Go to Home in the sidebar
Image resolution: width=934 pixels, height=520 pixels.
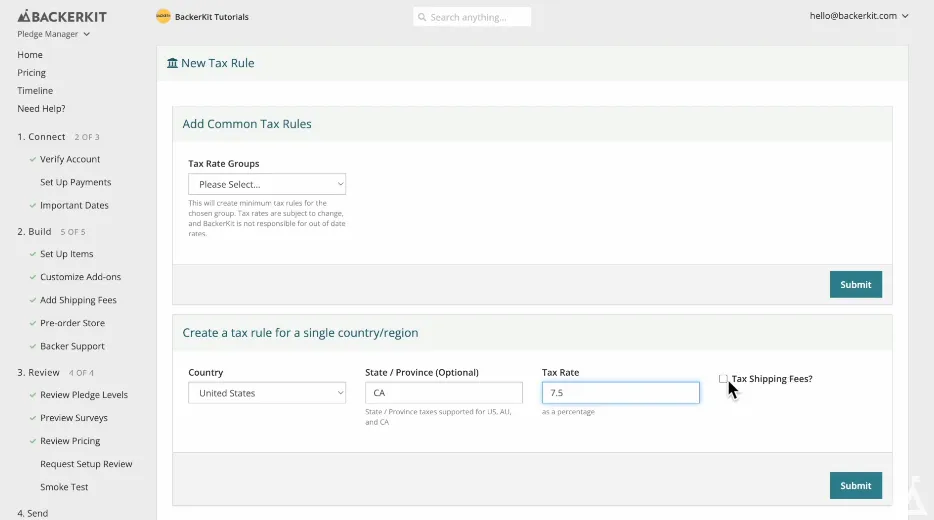click(x=30, y=55)
